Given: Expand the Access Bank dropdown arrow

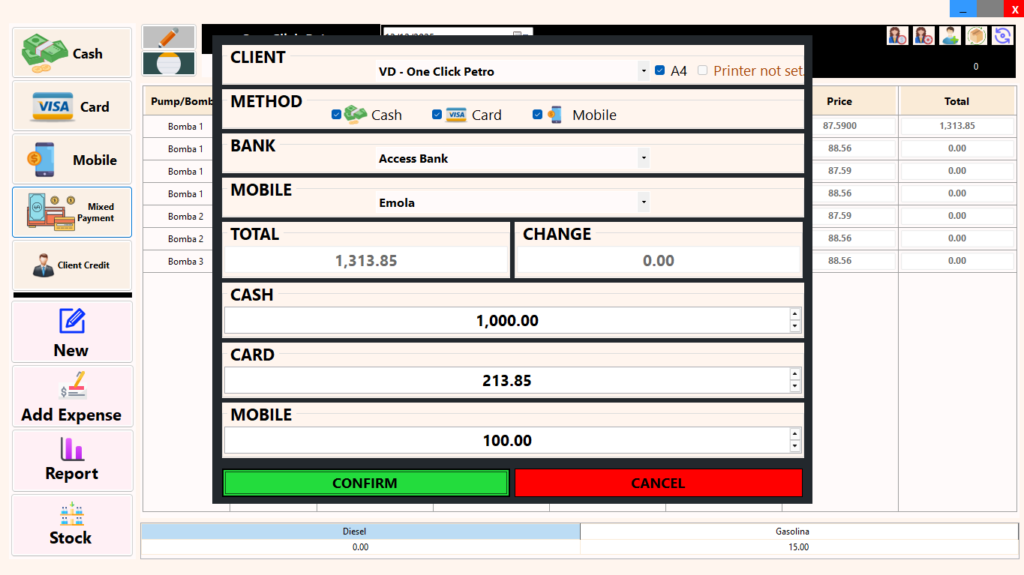Looking at the screenshot, I should 643,157.
